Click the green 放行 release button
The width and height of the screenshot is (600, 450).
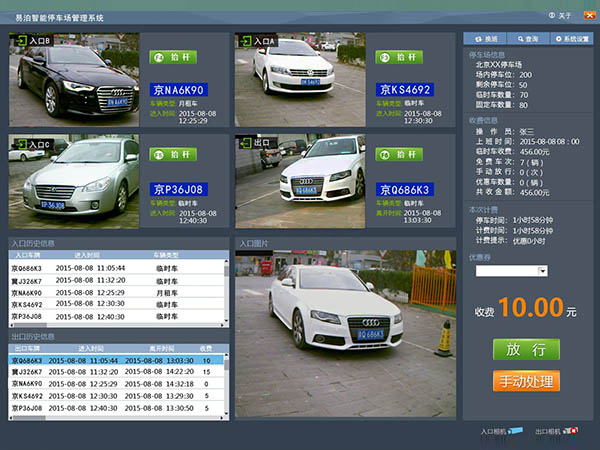[x=526, y=349]
